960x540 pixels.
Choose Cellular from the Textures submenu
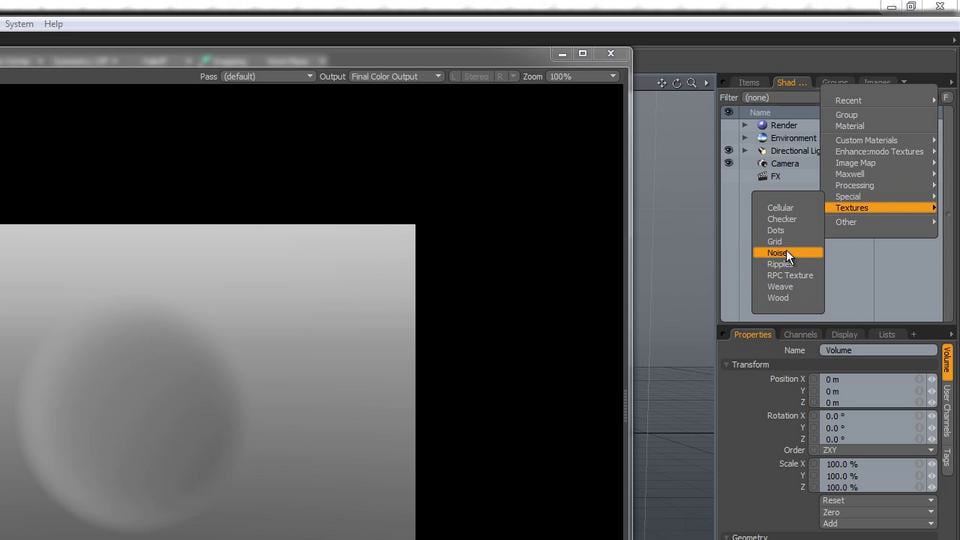pos(787,208)
